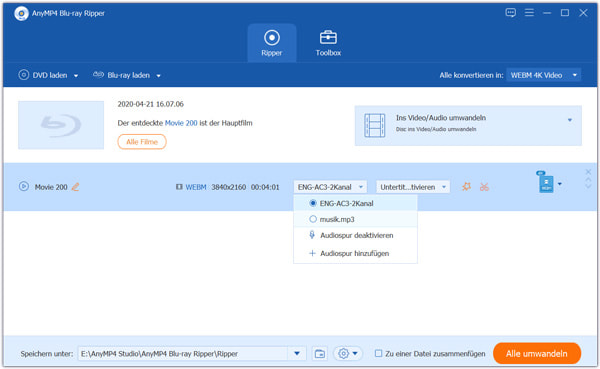Click the 2020-04-21 16.07.06 disc title

point(150,104)
